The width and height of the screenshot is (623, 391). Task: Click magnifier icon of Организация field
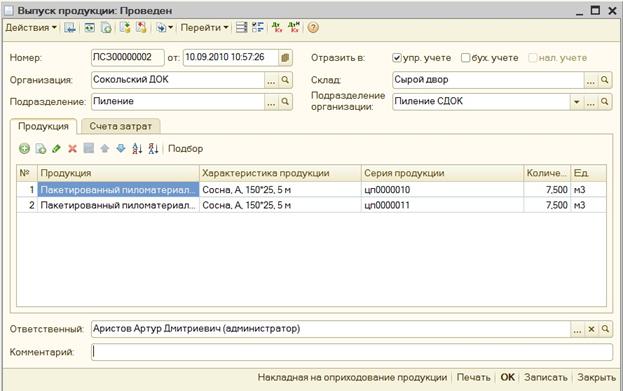point(285,80)
